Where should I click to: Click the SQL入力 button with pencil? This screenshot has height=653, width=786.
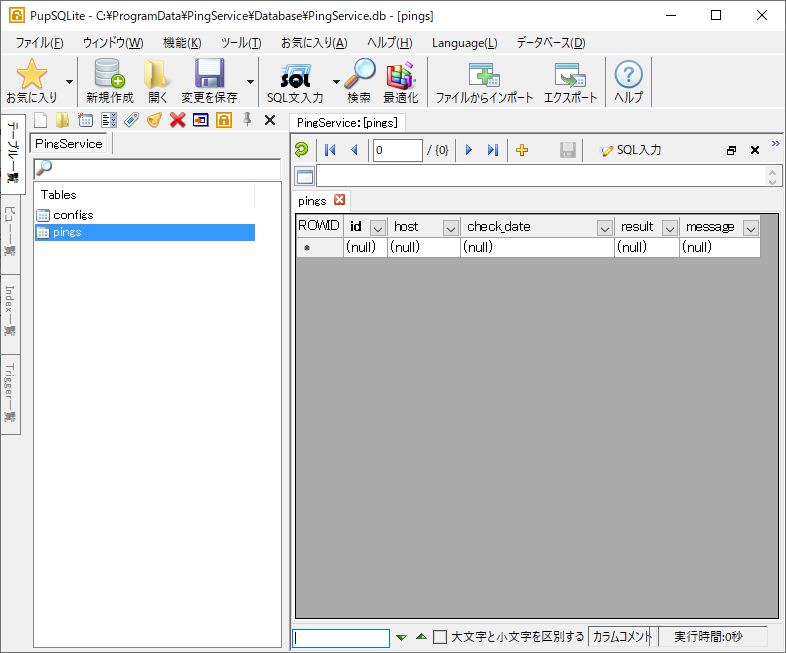point(630,150)
